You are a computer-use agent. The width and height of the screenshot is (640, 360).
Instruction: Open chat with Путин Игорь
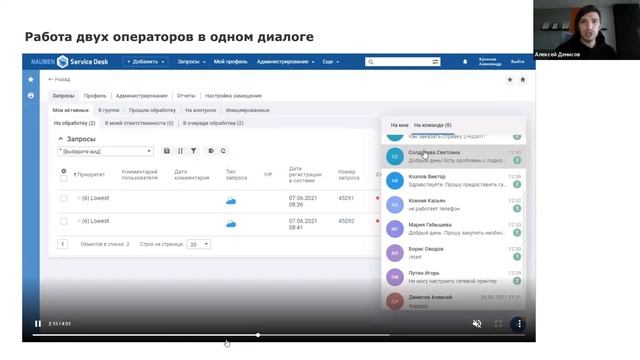(x=453, y=277)
